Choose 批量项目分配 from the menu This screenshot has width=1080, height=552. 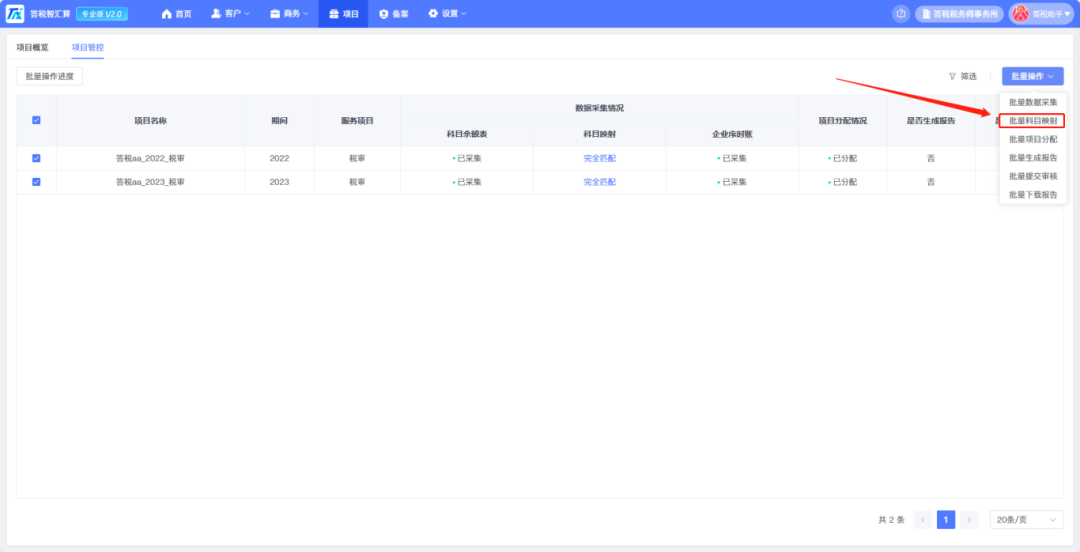(x=1032, y=139)
